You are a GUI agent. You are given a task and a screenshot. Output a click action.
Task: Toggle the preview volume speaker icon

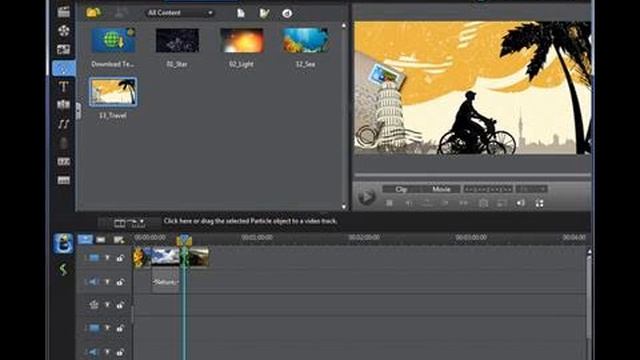coord(520,203)
